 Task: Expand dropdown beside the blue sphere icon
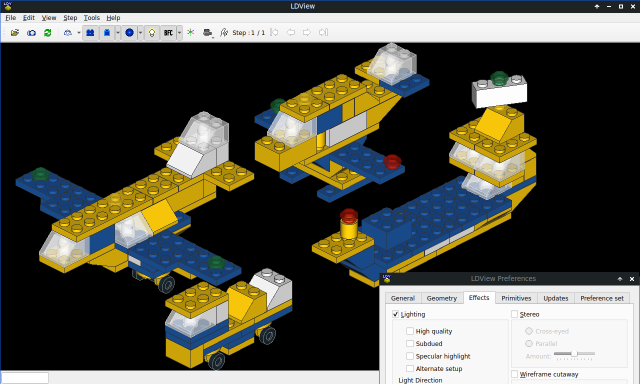tap(140, 33)
